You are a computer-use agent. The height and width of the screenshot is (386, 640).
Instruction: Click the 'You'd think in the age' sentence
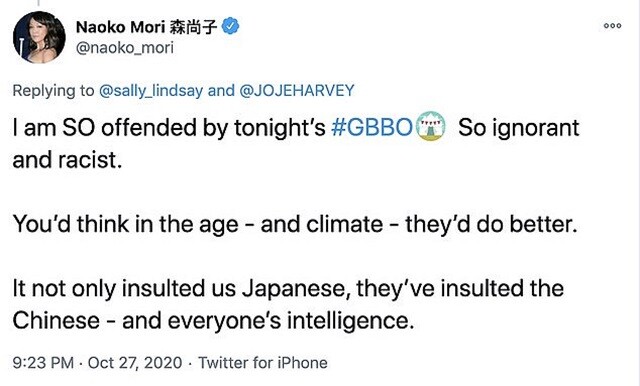(x=126, y=224)
